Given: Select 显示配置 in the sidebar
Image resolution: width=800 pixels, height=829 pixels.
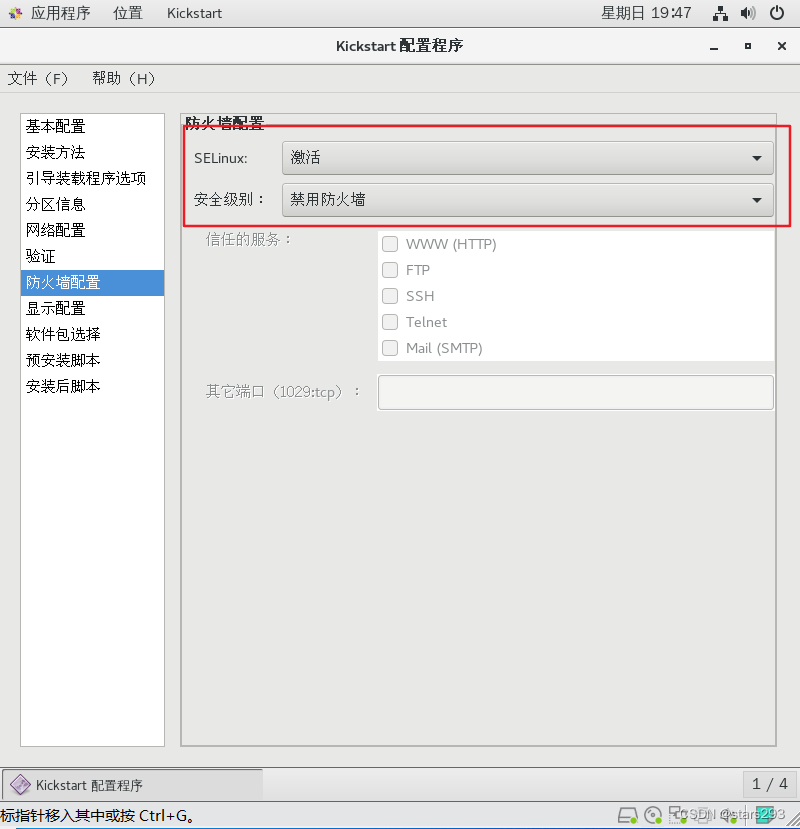Looking at the screenshot, I should pyautogui.click(x=93, y=308).
